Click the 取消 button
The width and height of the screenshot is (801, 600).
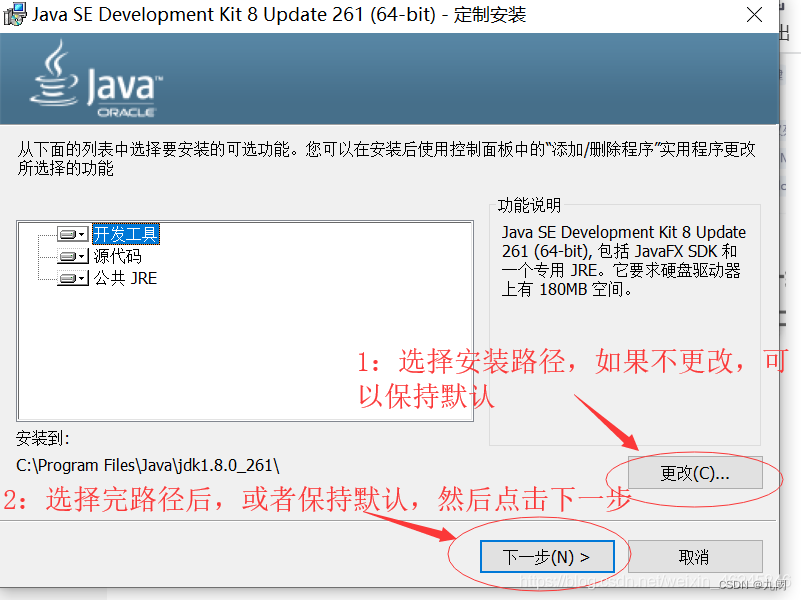click(x=695, y=557)
